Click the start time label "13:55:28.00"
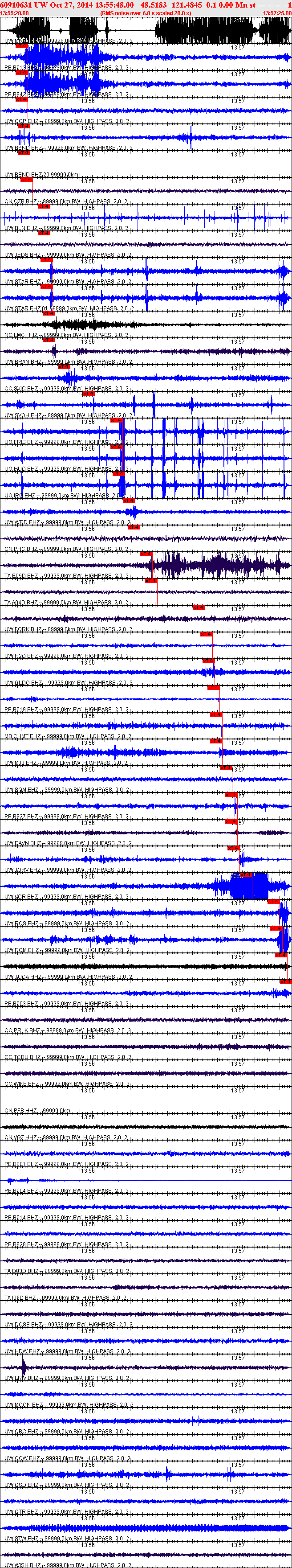The image size is (292, 1568). click(x=14, y=13)
